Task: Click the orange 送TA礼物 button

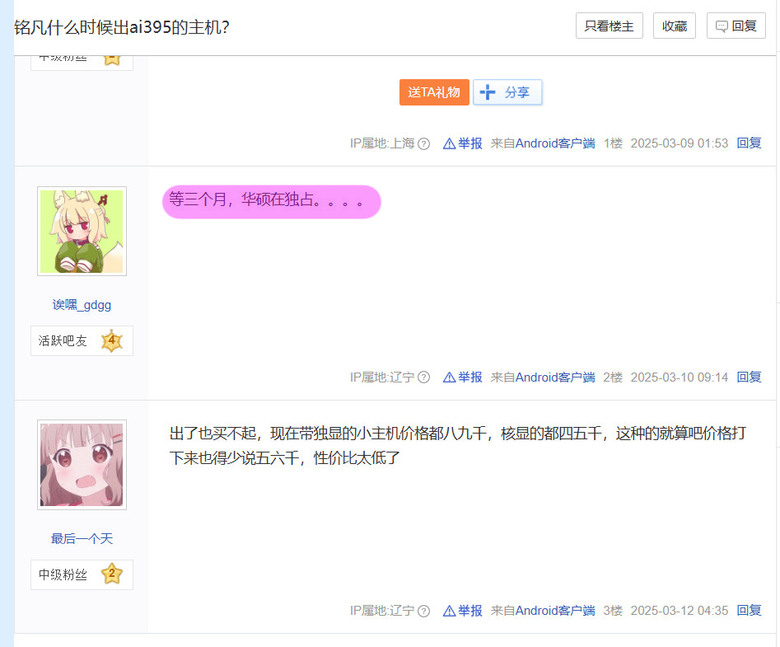Action: (x=434, y=92)
